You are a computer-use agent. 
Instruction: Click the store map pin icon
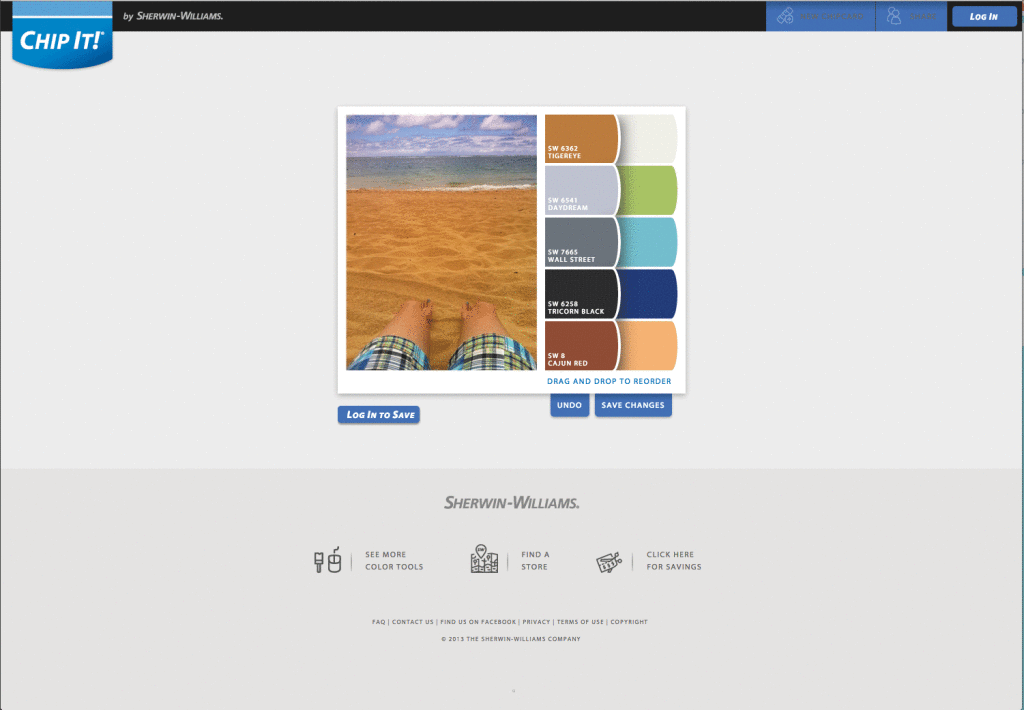click(x=484, y=559)
